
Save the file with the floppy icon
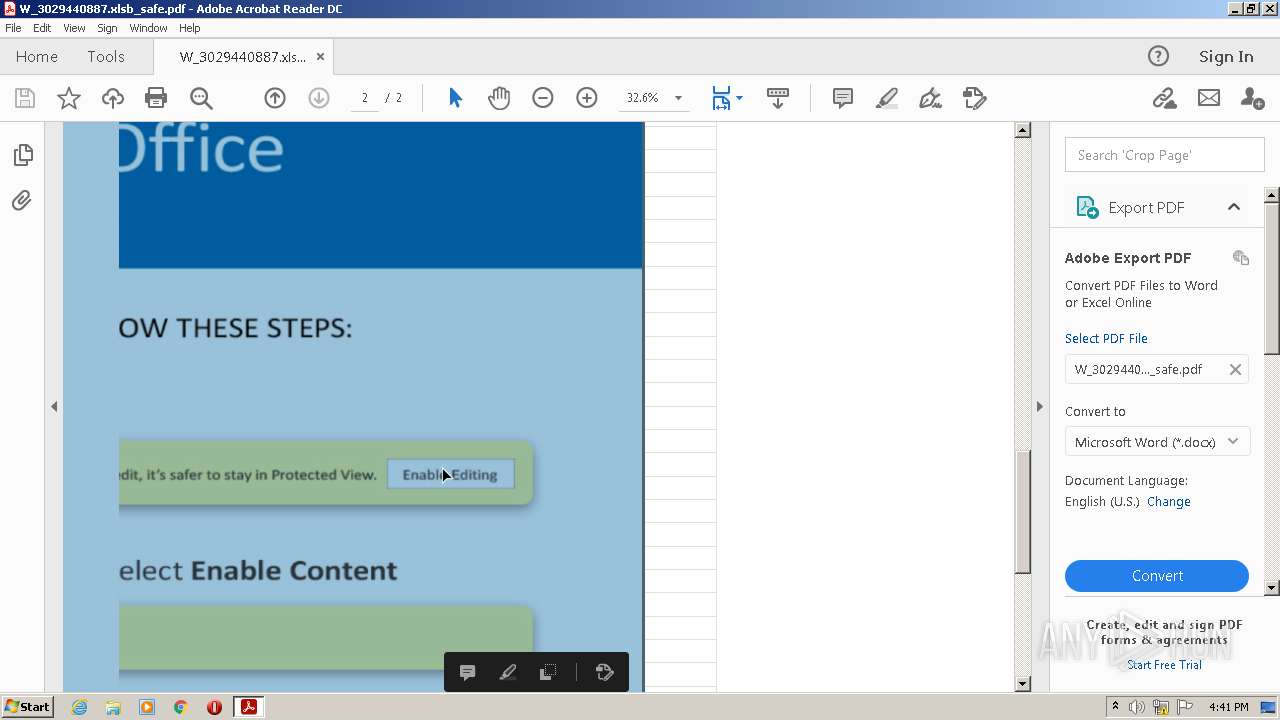[x=25, y=98]
